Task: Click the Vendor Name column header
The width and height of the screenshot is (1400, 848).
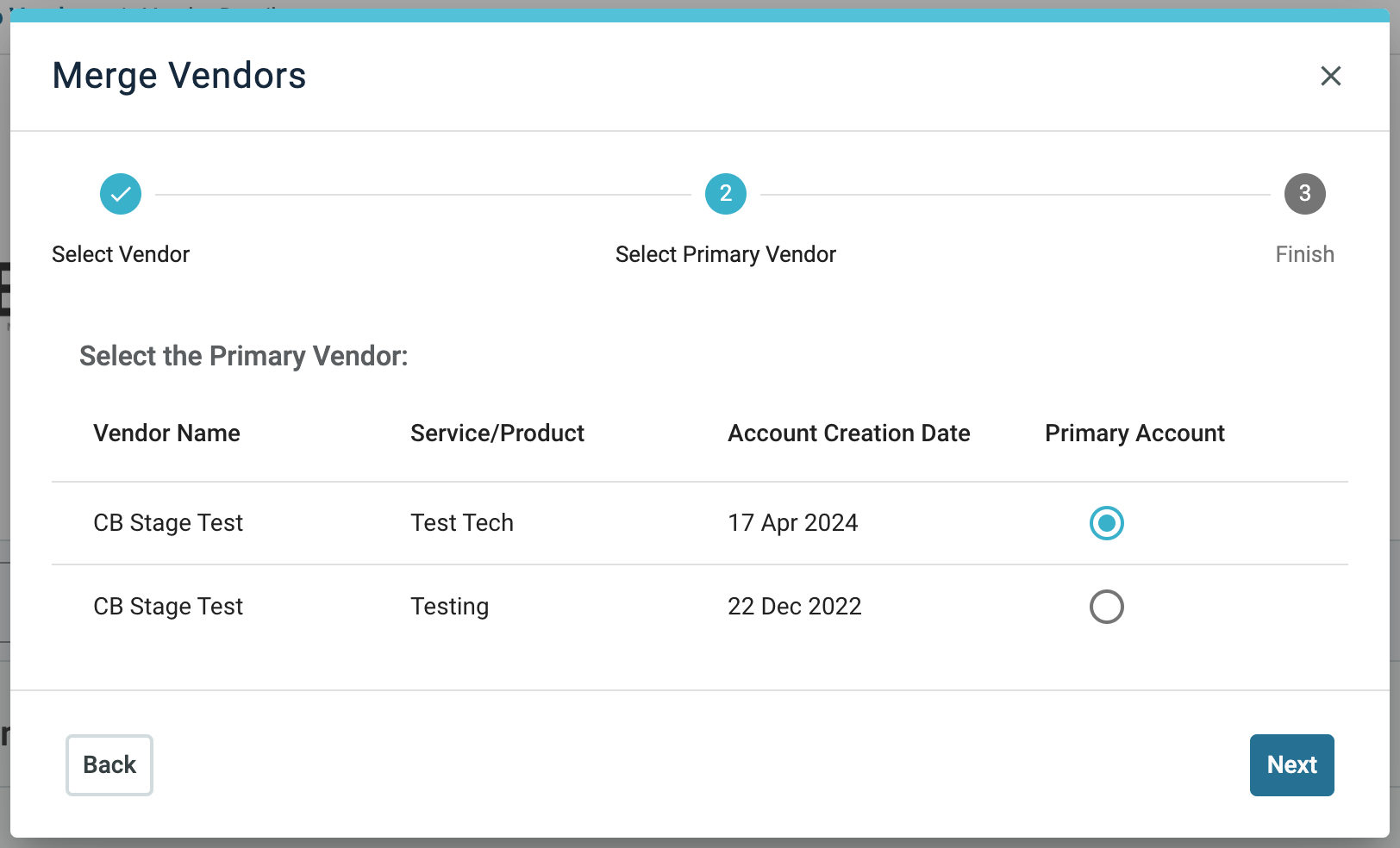Action: click(x=167, y=433)
